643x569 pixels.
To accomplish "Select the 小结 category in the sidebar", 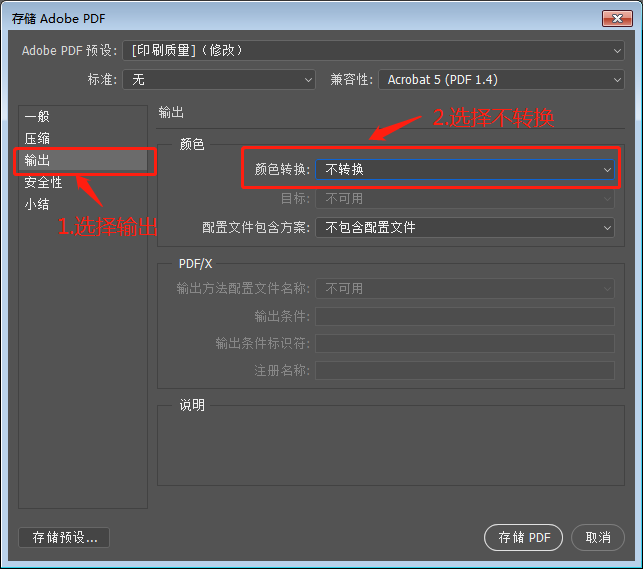I will coord(83,204).
